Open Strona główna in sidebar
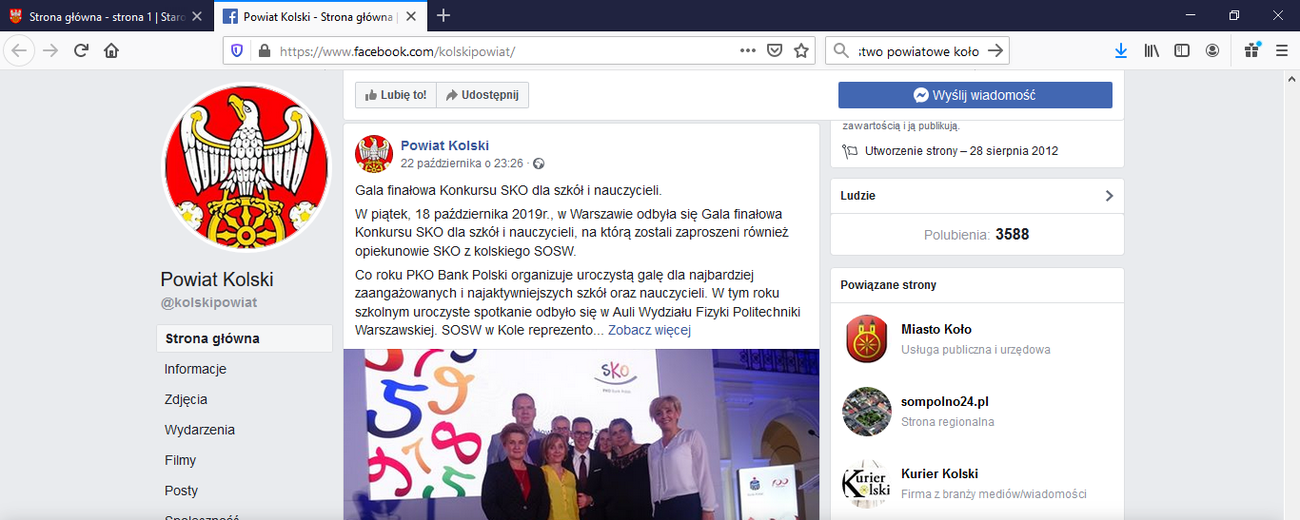This screenshot has width=1300, height=520. coord(244,338)
